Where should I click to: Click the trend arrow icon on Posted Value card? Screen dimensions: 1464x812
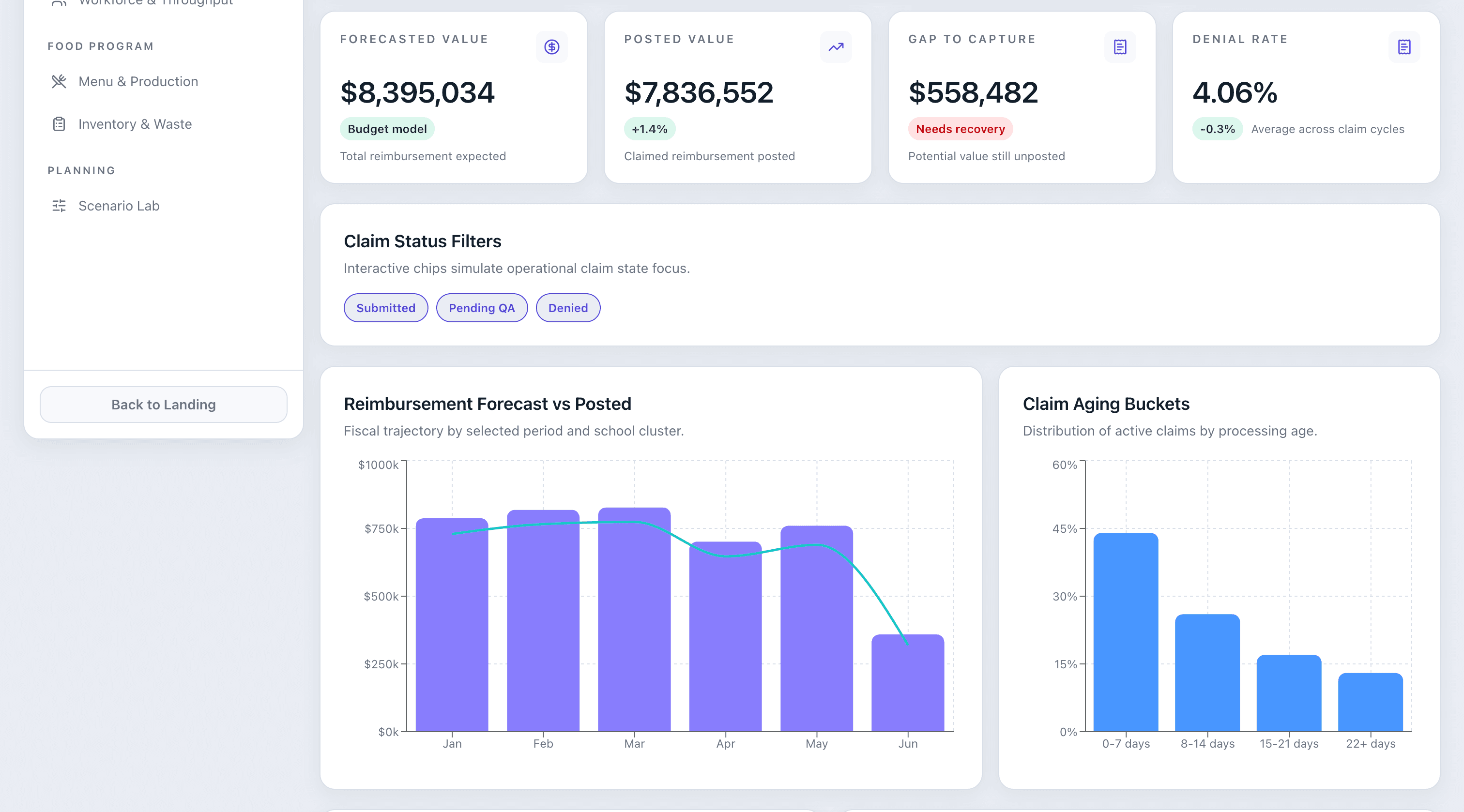tap(835, 47)
